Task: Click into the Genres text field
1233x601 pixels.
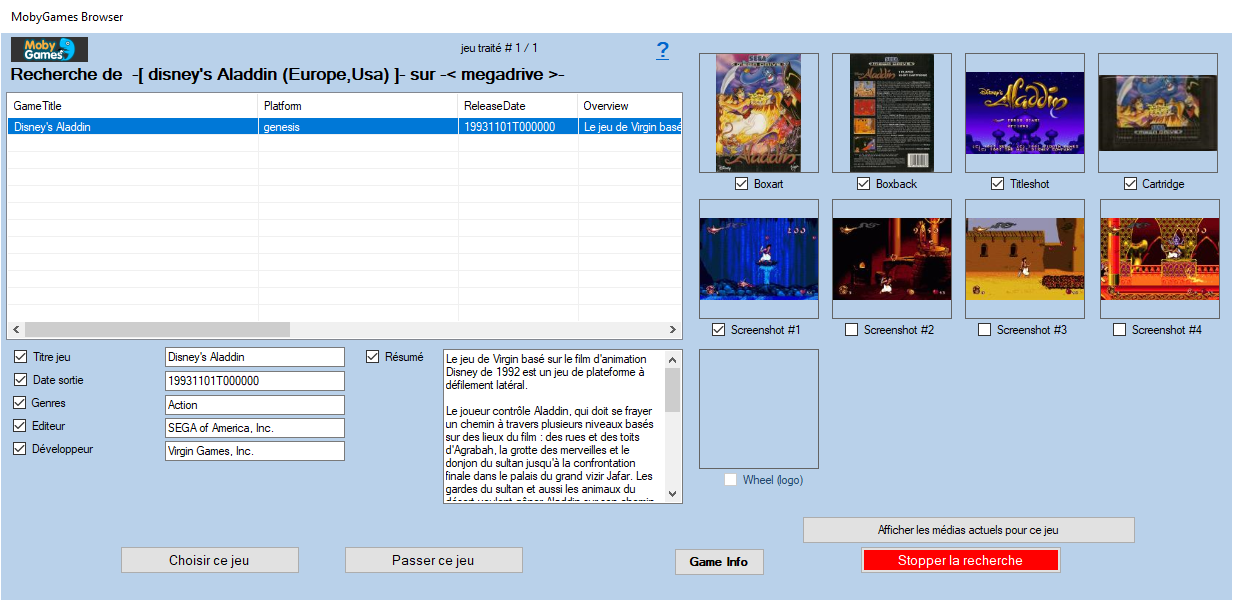Action: (254, 405)
